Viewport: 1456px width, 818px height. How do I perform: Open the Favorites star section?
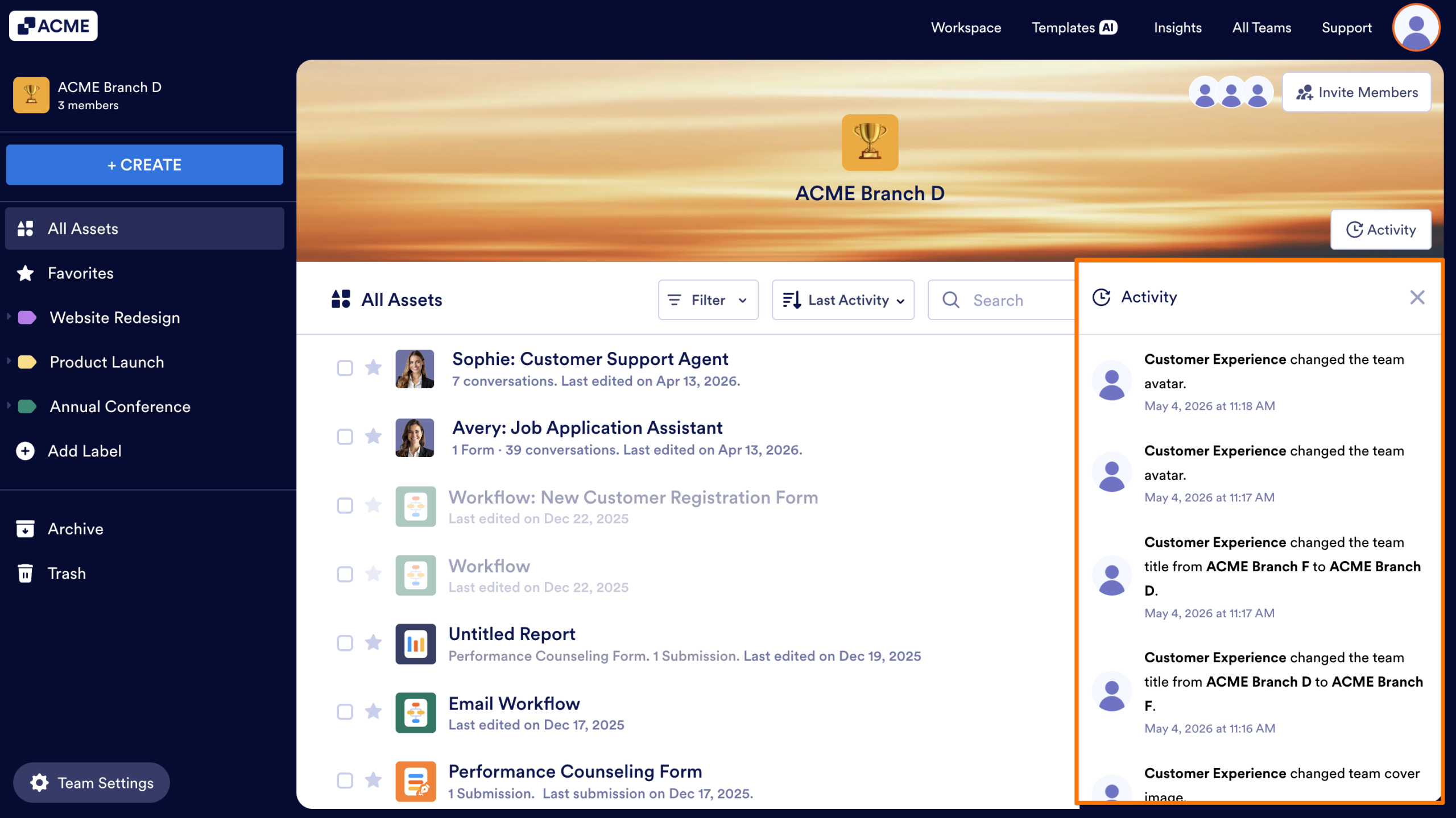pos(65,273)
